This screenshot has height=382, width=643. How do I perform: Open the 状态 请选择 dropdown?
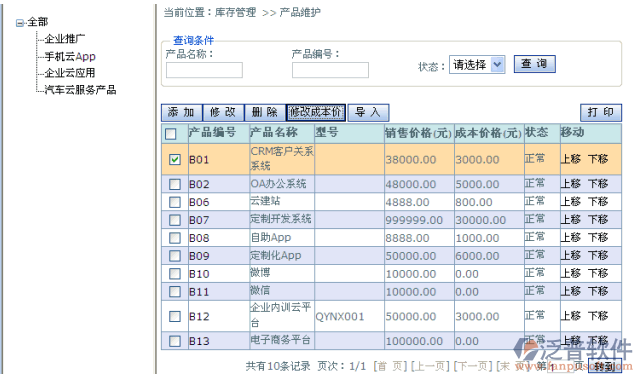477,65
